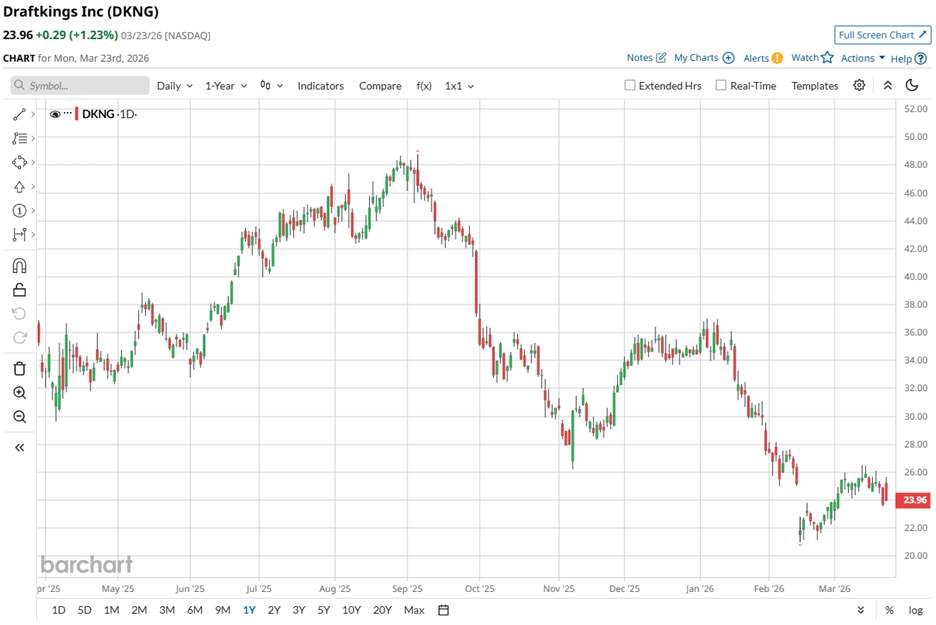Check the Real-Time checkbox
This screenshot has width=936, height=625.
point(721,86)
